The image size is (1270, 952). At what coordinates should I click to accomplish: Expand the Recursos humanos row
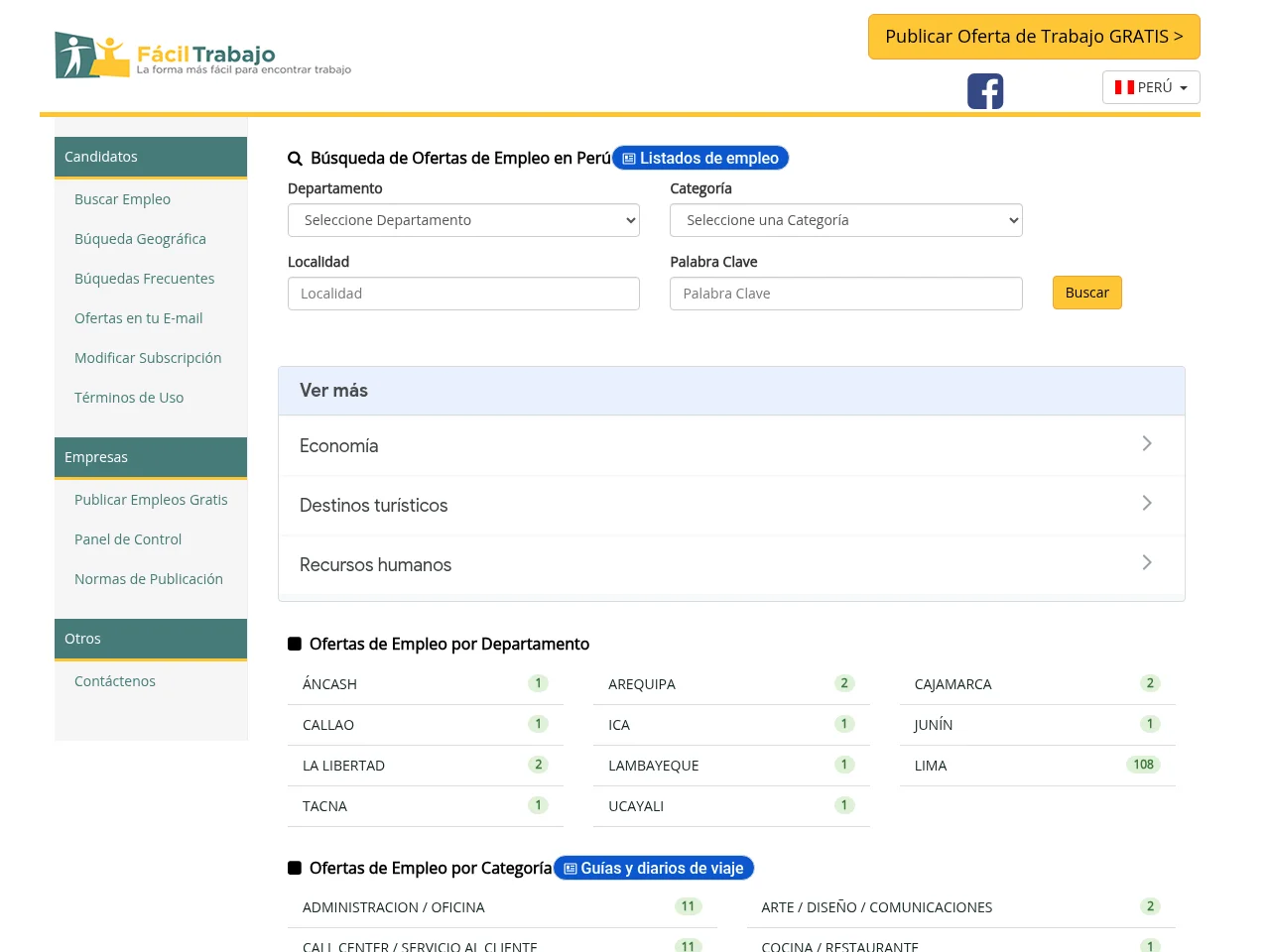click(731, 565)
